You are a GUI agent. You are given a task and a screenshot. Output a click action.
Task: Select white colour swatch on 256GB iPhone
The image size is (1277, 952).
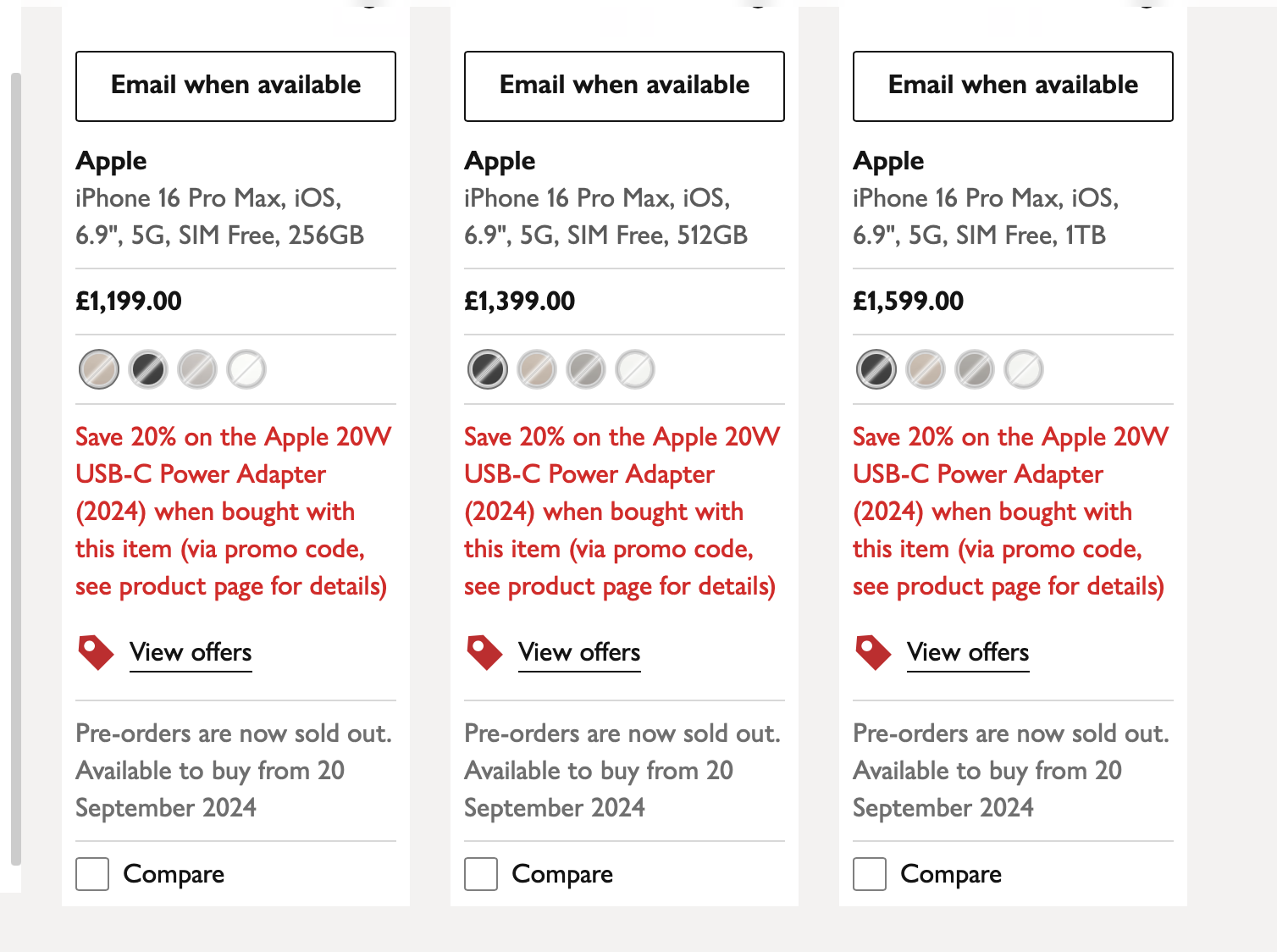point(246,369)
